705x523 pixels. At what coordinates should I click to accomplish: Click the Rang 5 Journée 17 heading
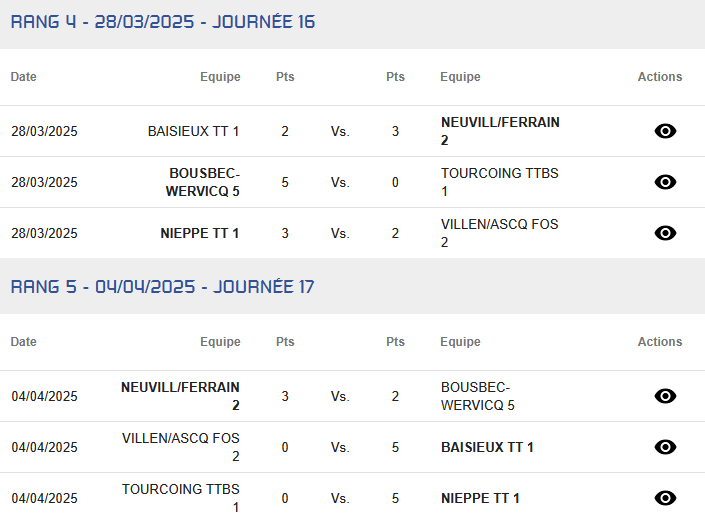coord(163,286)
